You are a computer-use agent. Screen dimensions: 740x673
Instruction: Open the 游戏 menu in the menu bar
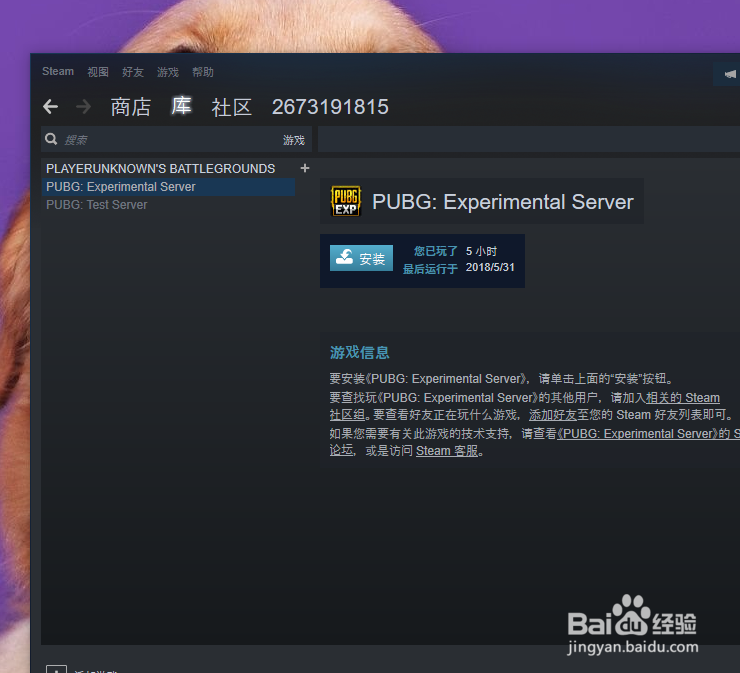[168, 72]
